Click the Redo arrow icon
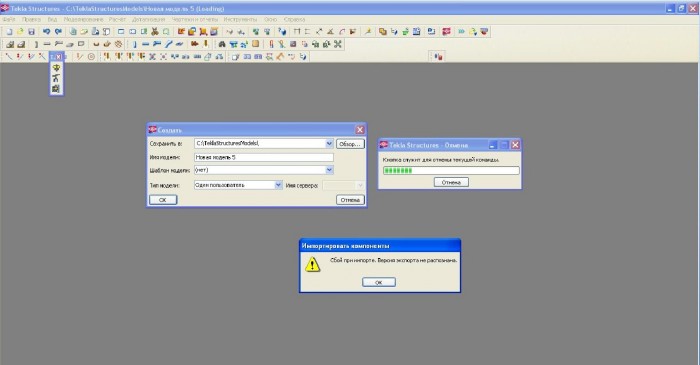The image size is (700, 365). coord(58,32)
